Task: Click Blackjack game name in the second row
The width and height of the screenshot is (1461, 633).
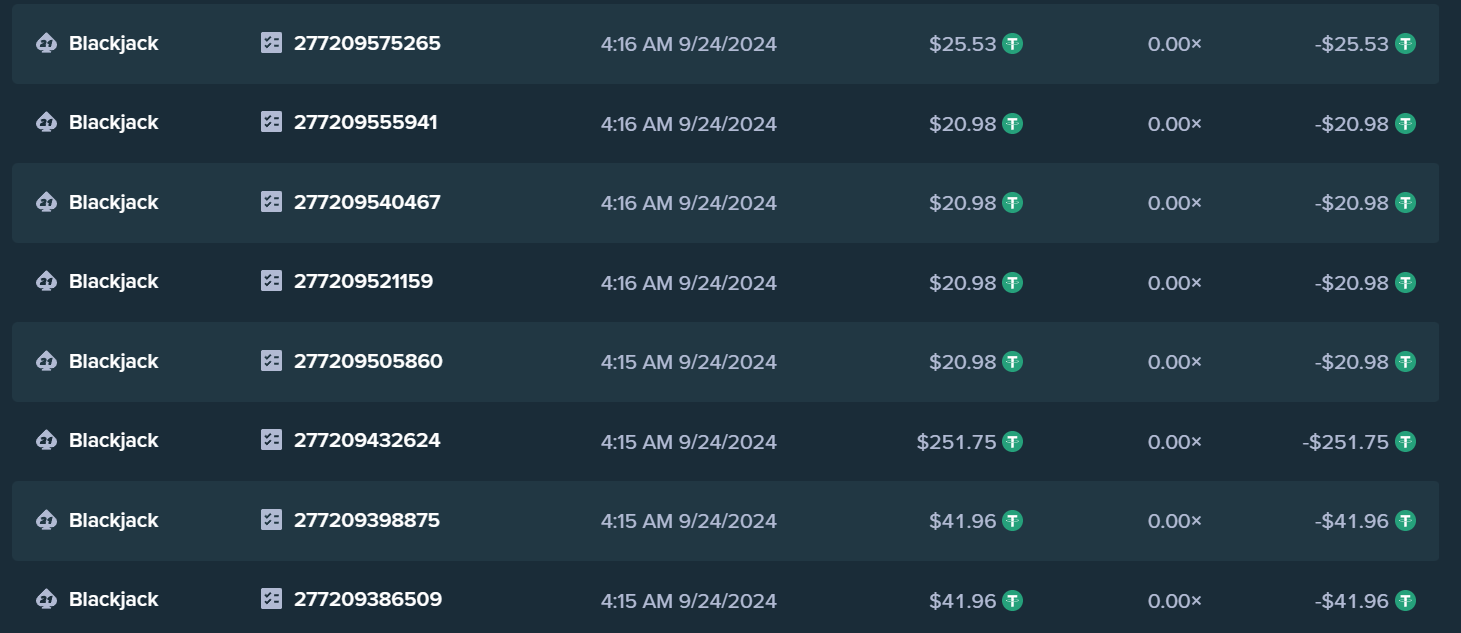Action: click(x=113, y=123)
